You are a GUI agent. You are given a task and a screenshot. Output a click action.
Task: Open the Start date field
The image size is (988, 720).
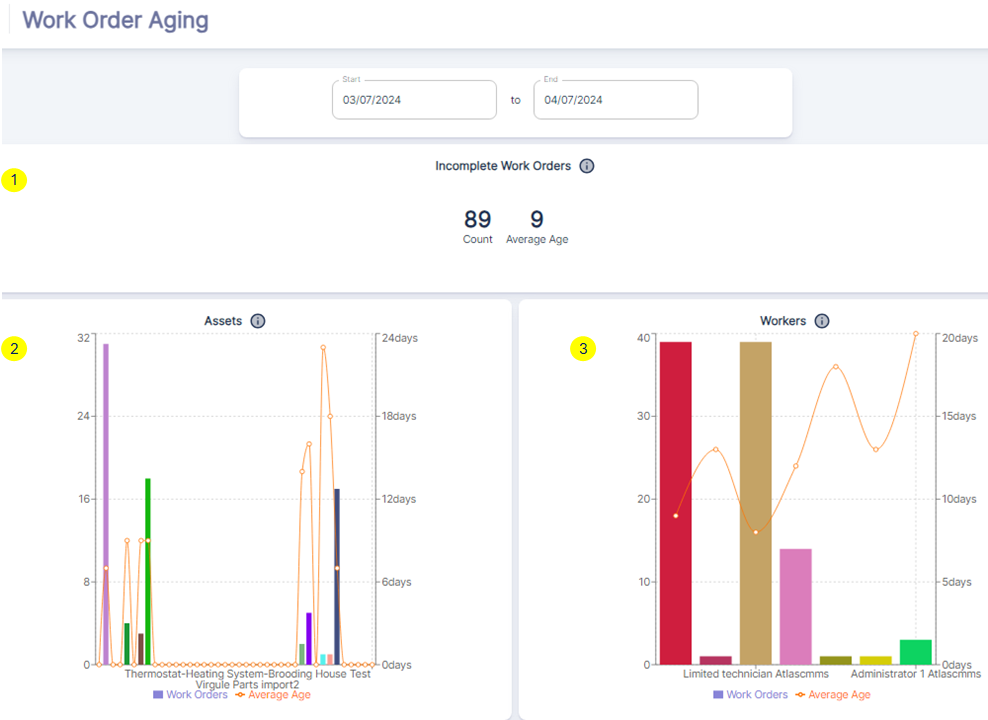click(414, 100)
